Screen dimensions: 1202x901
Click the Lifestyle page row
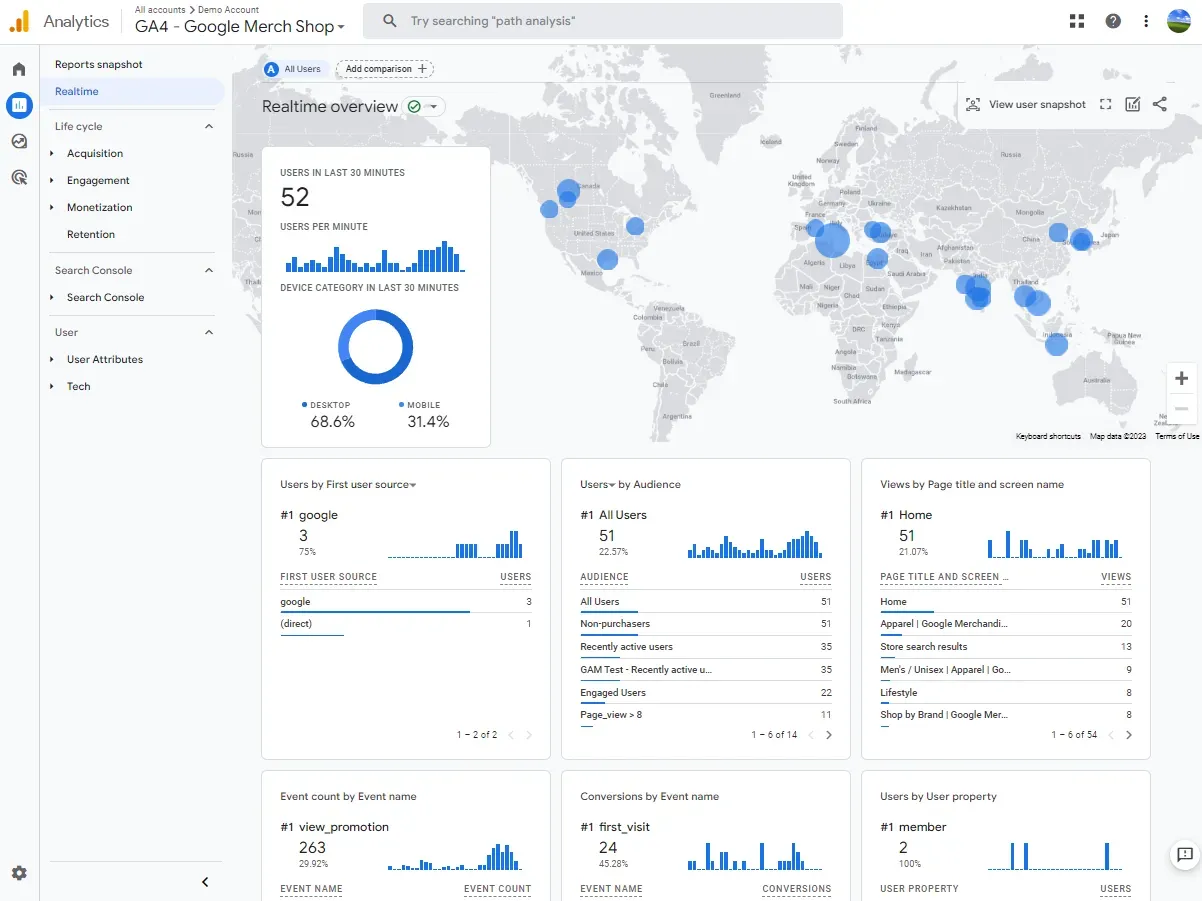tap(1006, 694)
